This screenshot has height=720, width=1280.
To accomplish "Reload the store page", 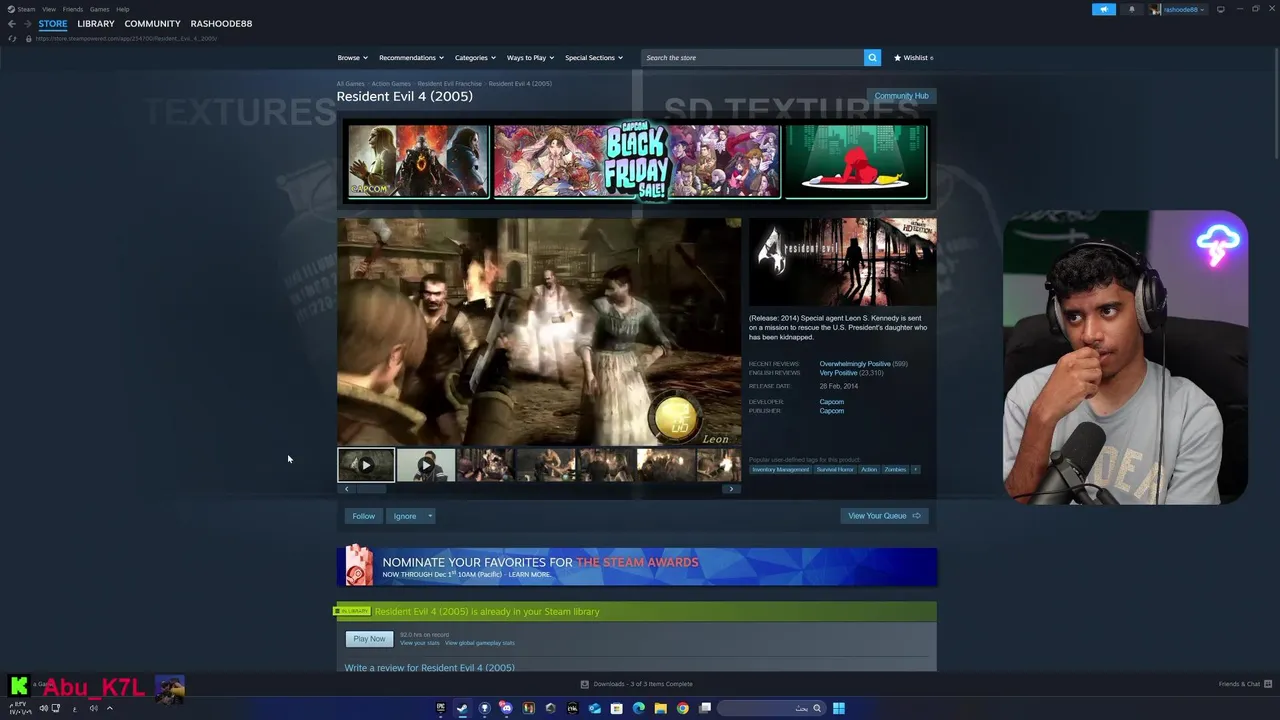I will click(x=12, y=38).
